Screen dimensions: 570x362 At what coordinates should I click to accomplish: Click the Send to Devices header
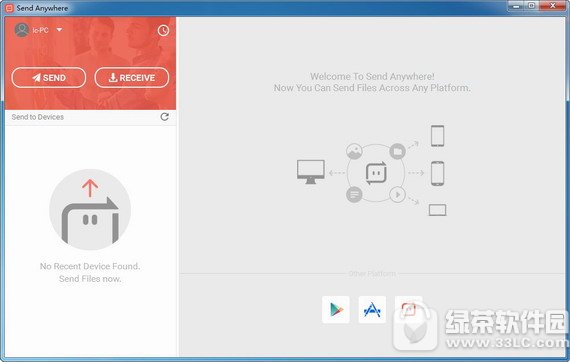click(37, 117)
